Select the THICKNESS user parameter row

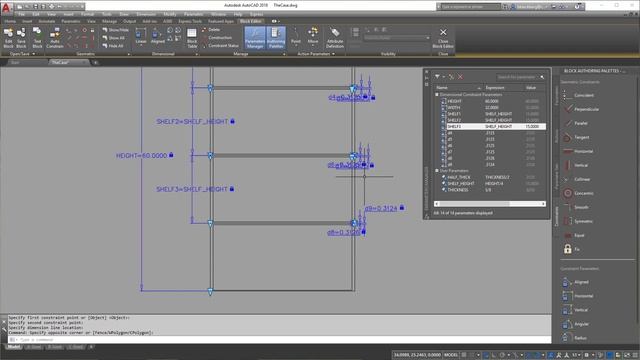click(x=493, y=190)
